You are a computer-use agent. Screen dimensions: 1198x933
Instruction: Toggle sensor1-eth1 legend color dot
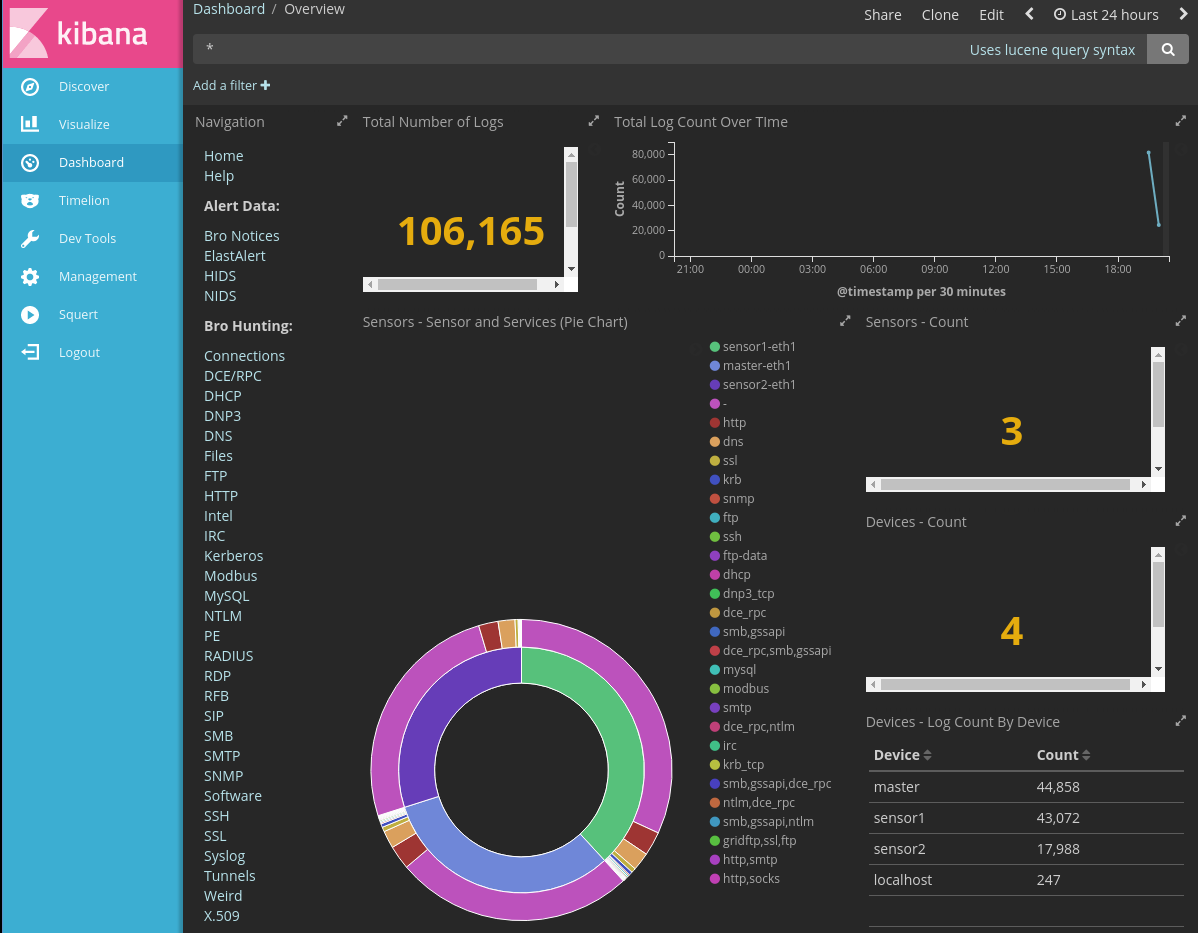tap(714, 347)
